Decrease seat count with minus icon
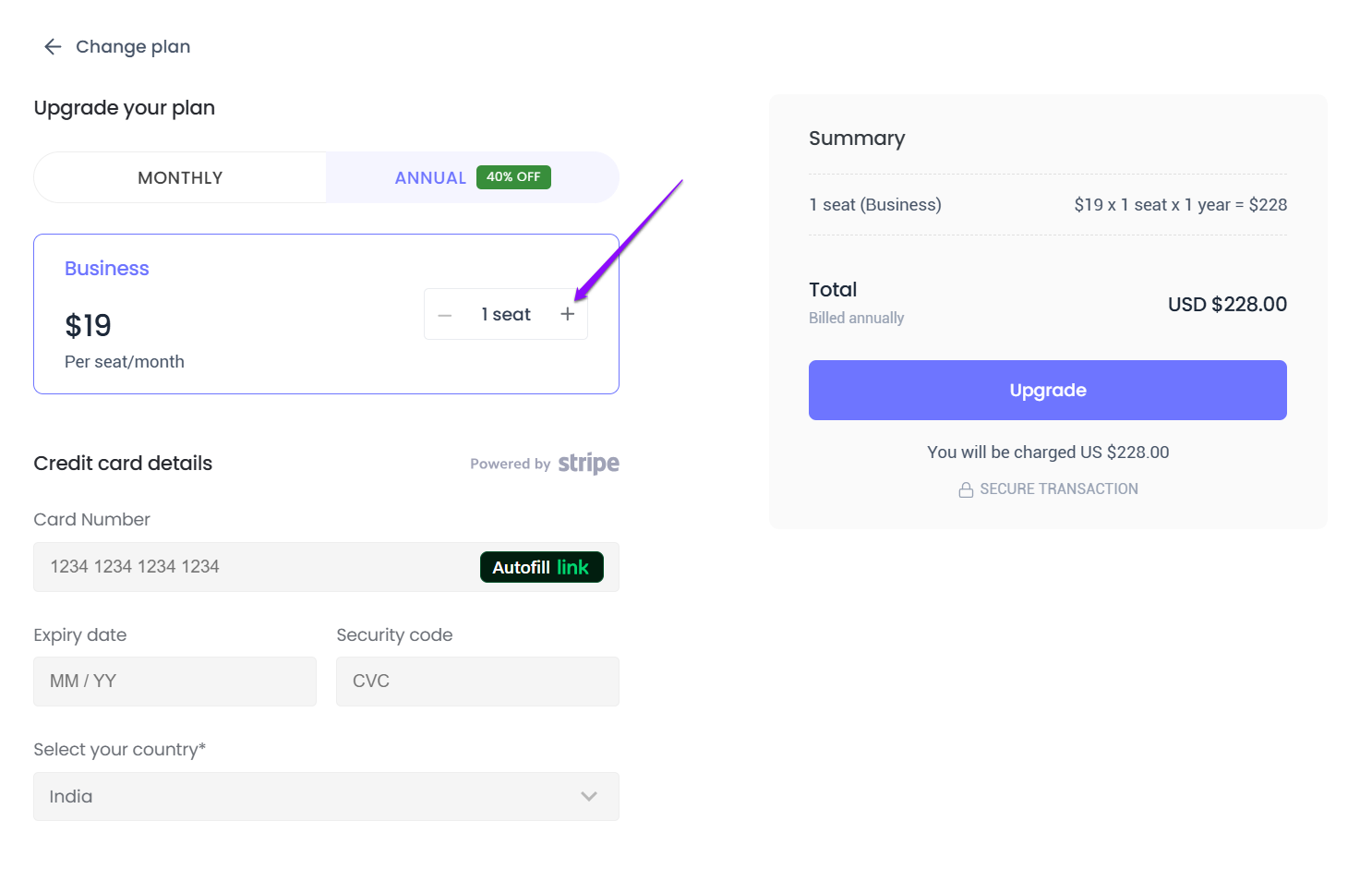 445,315
